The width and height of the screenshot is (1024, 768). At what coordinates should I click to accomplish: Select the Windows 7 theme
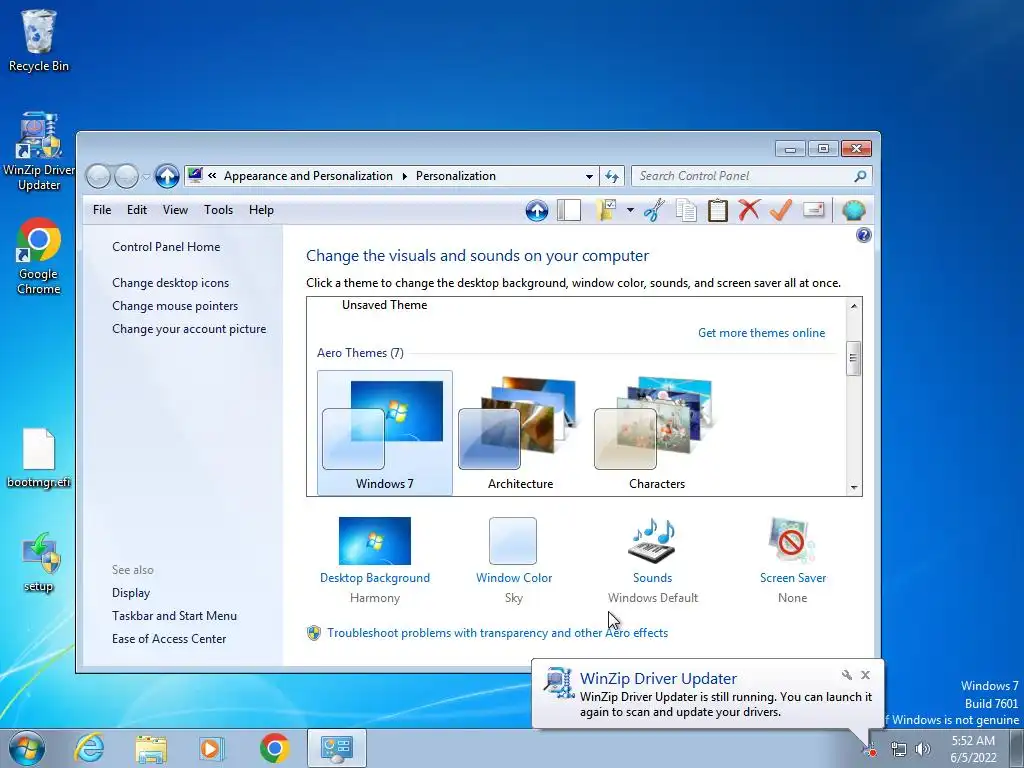coord(385,433)
